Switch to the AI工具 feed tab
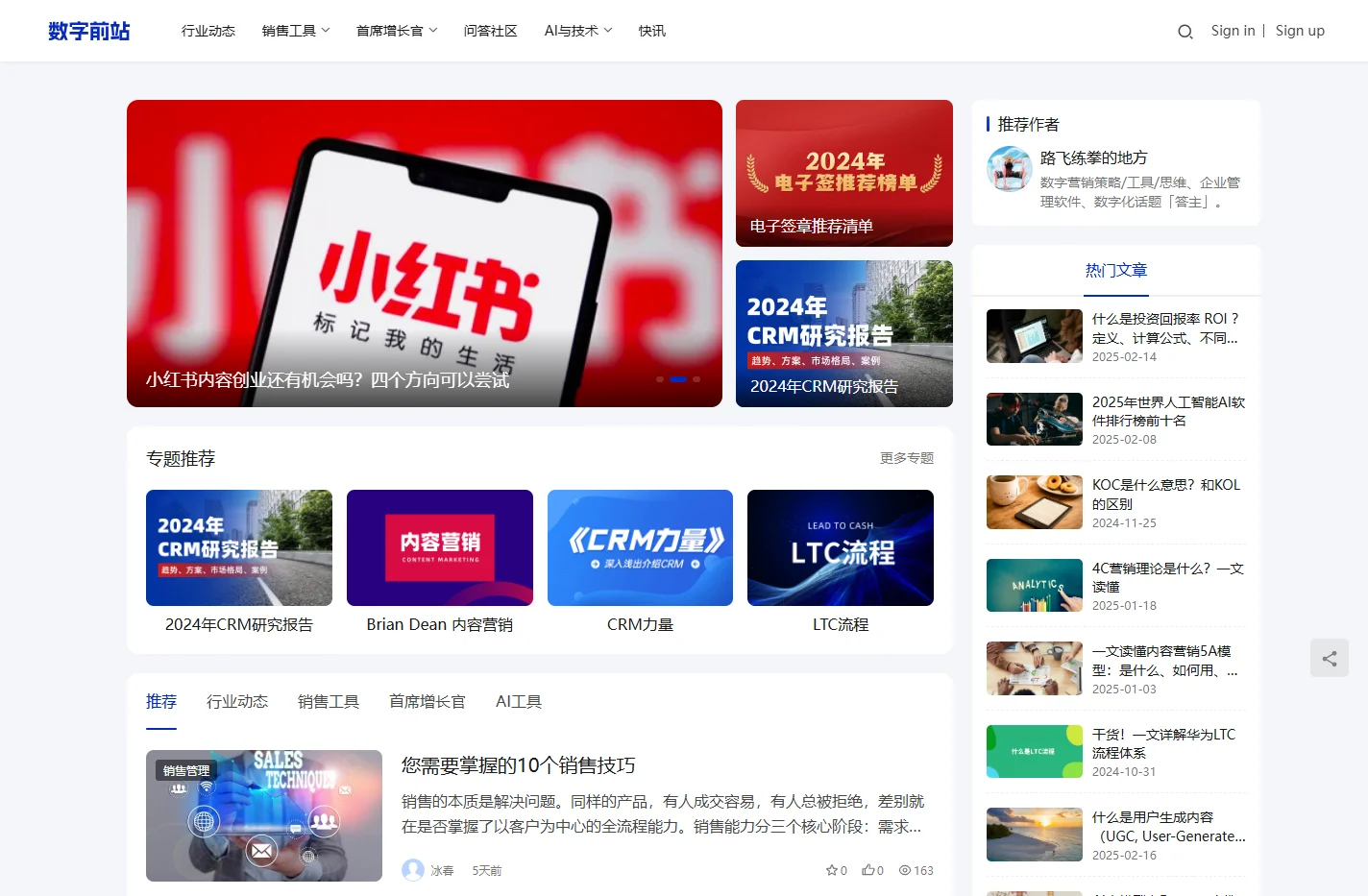The image size is (1368, 896). point(519,701)
